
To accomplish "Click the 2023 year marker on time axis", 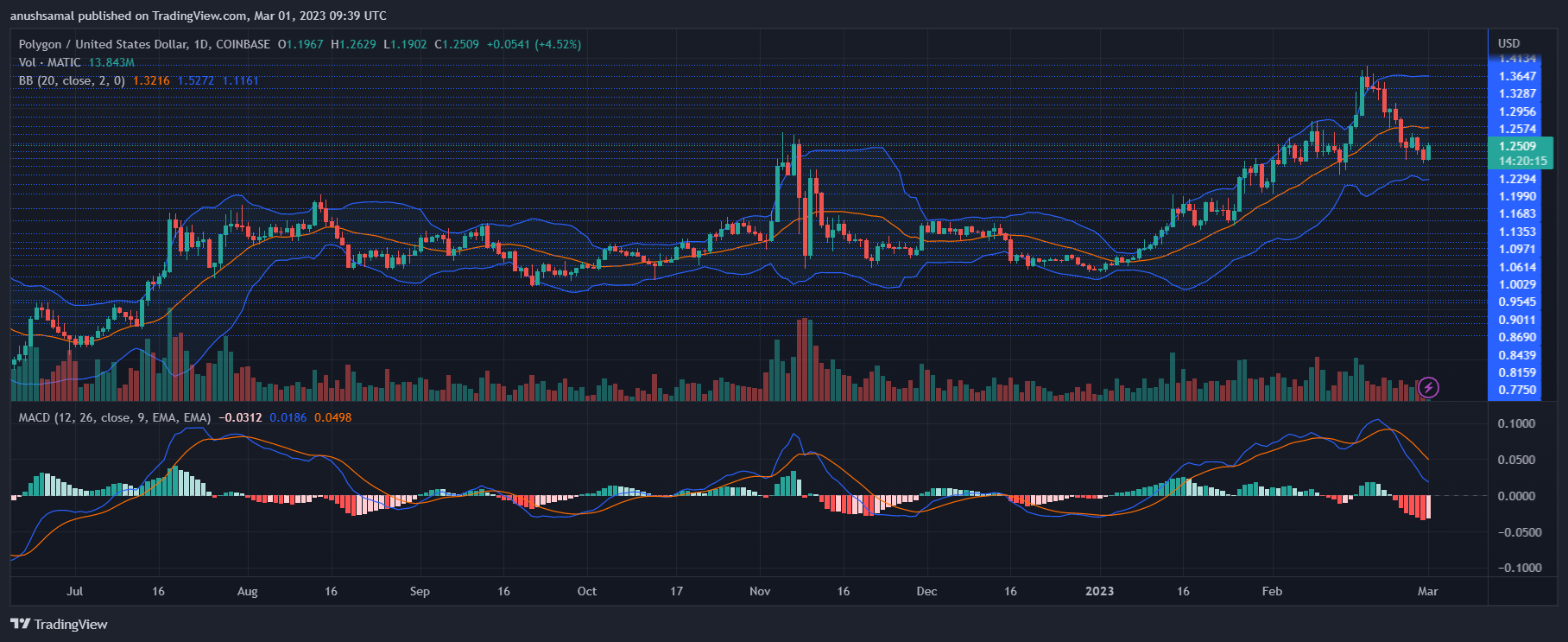I will point(1099,591).
